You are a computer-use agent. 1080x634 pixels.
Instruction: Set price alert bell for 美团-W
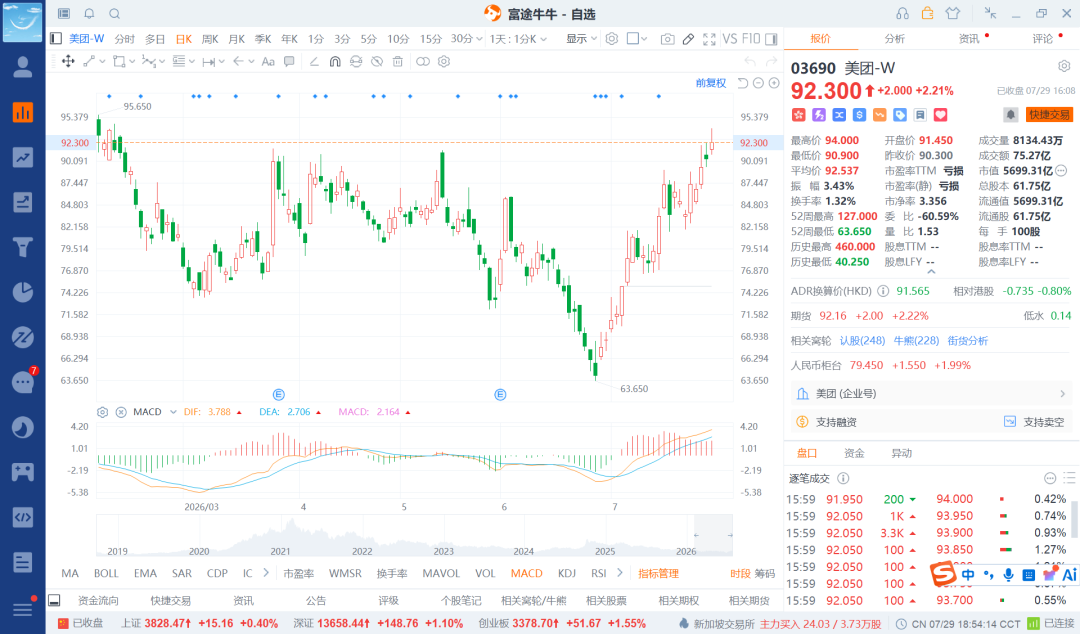pyautogui.click(x=1010, y=114)
